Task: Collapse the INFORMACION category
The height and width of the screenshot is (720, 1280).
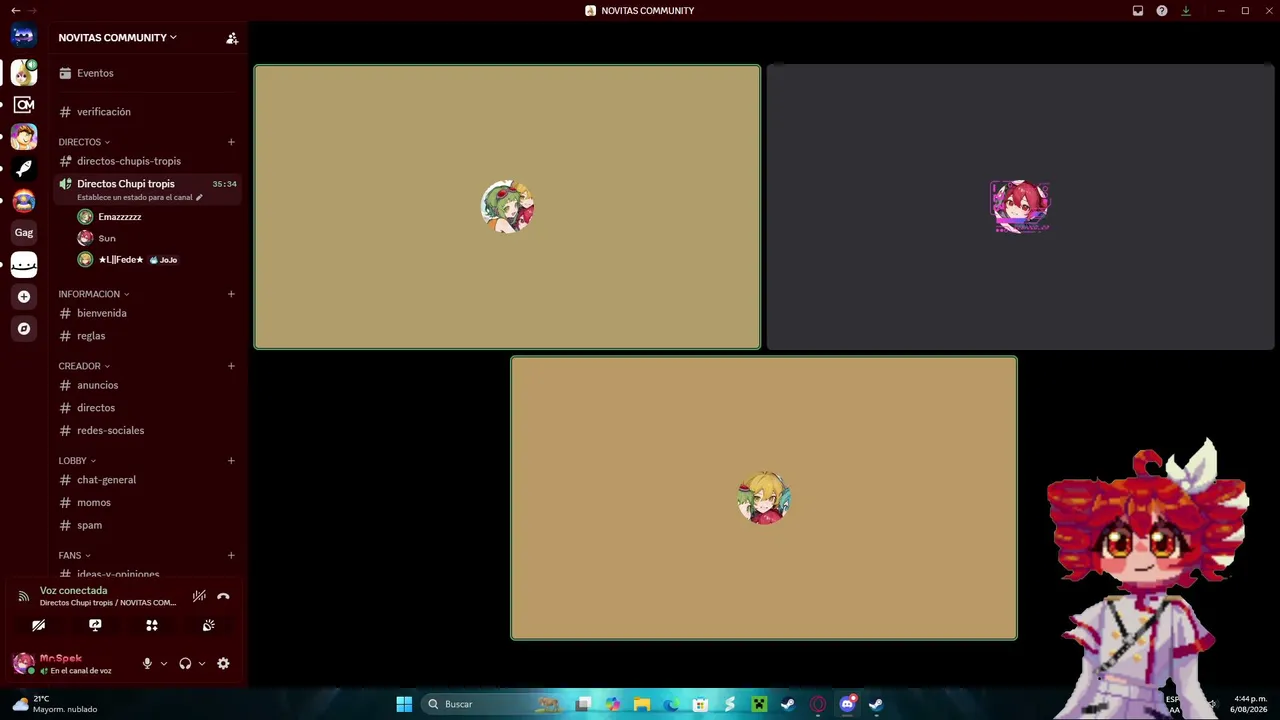Action: click(94, 294)
